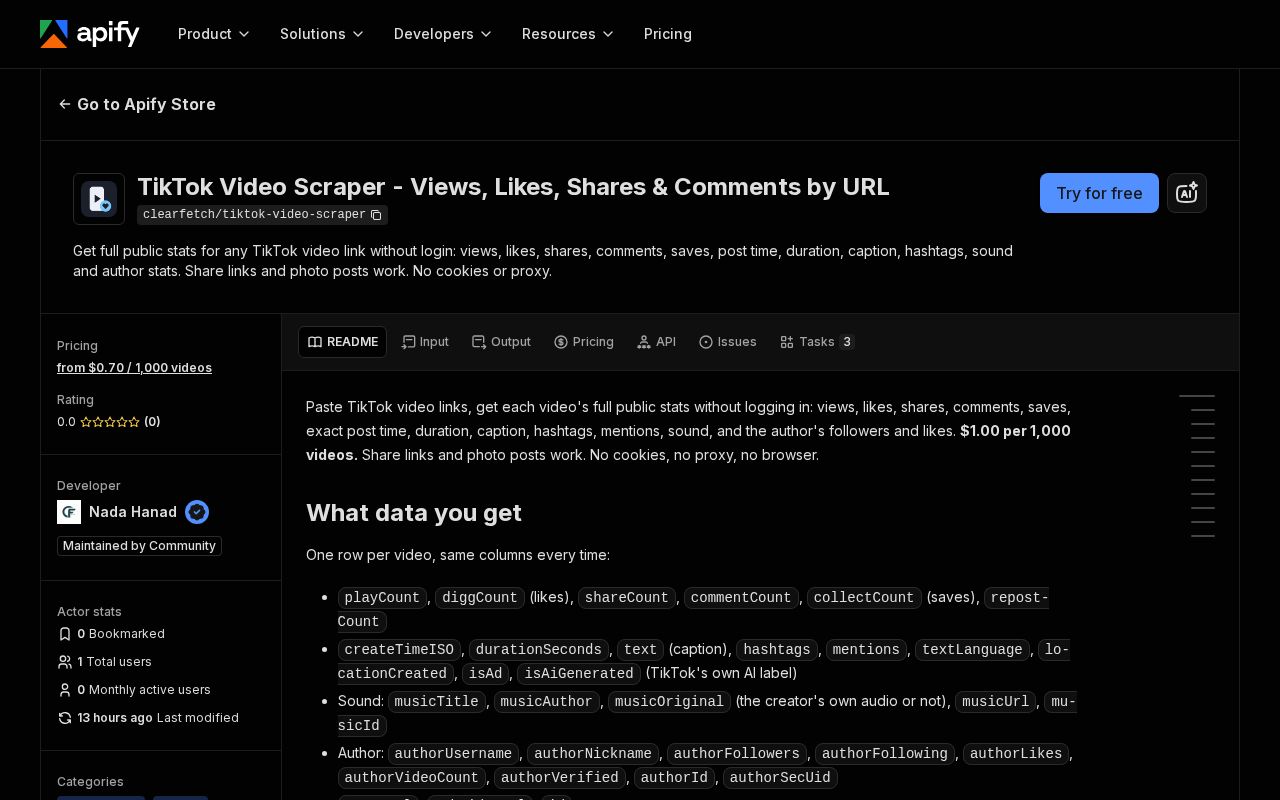The width and height of the screenshot is (1280, 800).
Task: Expand the Developers menu
Action: pos(443,34)
